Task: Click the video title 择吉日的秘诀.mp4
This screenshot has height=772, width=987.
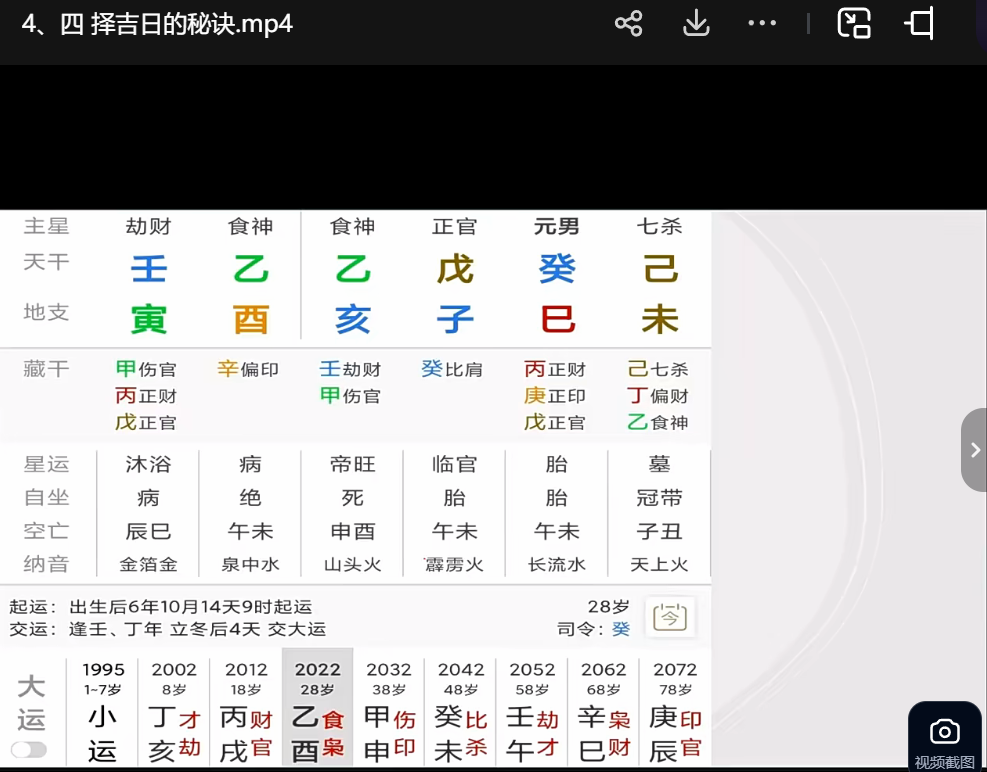Action: (157, 24)
